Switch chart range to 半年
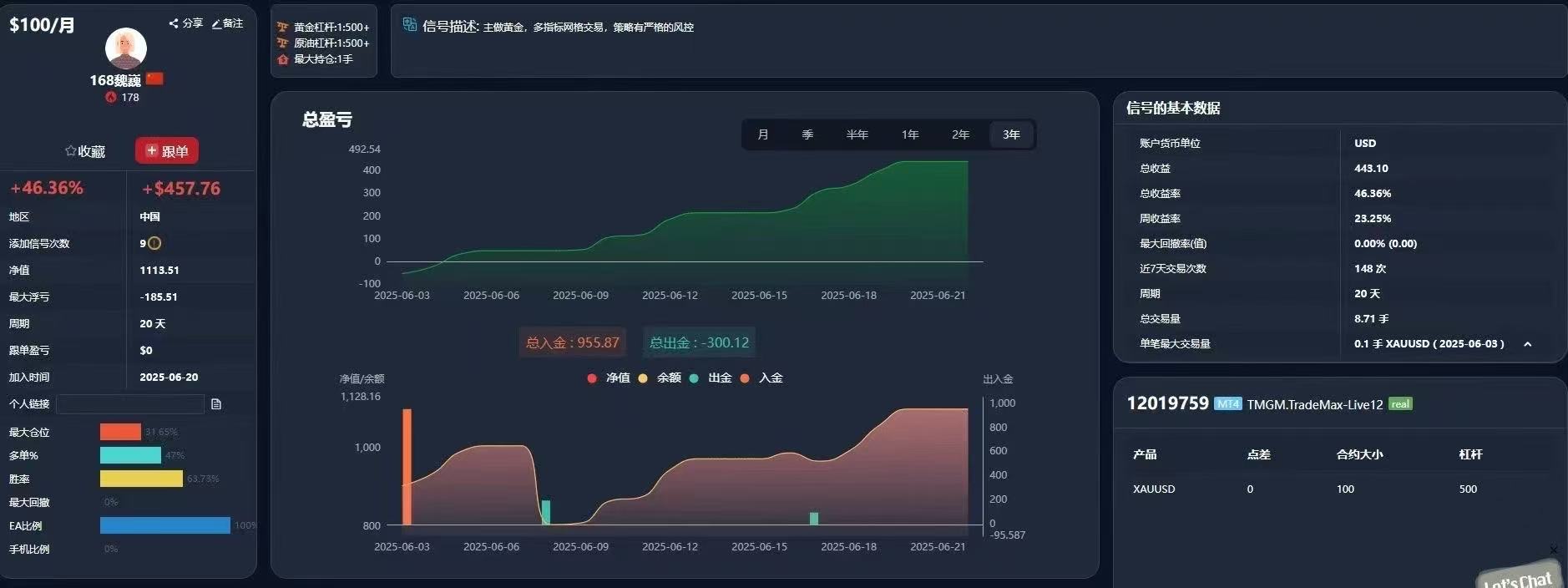The height and width of the screenshot is (588, 1568). [857, 134]
